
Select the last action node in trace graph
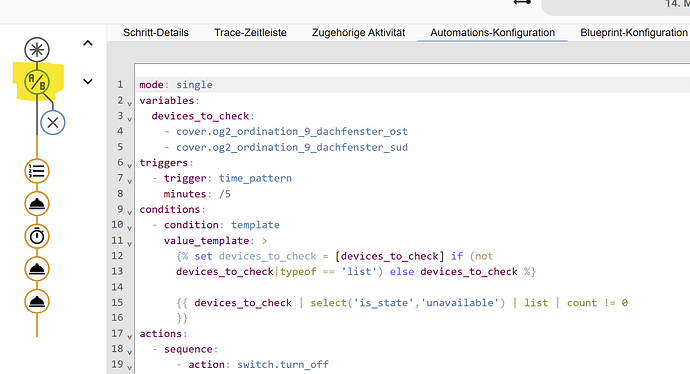(37, 301)
